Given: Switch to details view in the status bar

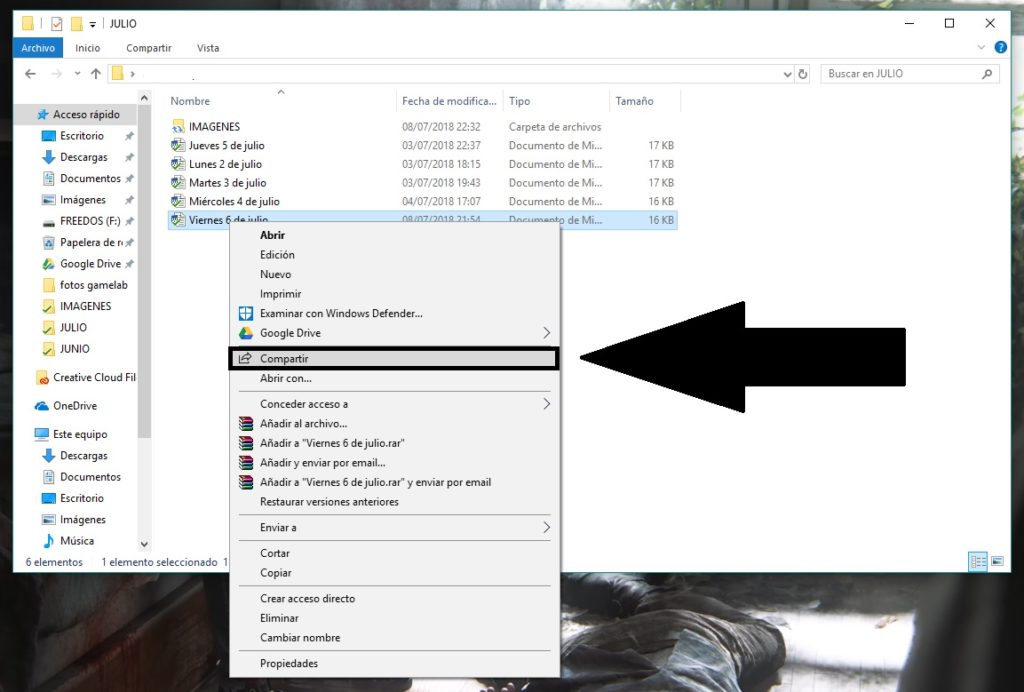Looking at the screenshot, I should [x=977, y=561].
